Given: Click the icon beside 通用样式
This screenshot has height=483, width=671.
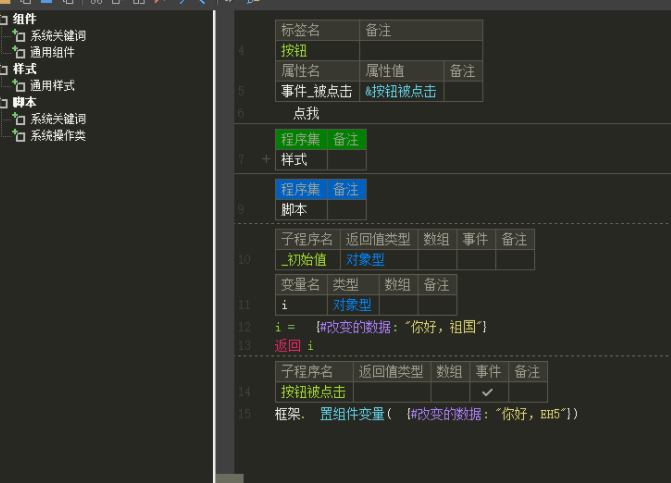Looking at the screenshot, I should (x=19, y=85).
